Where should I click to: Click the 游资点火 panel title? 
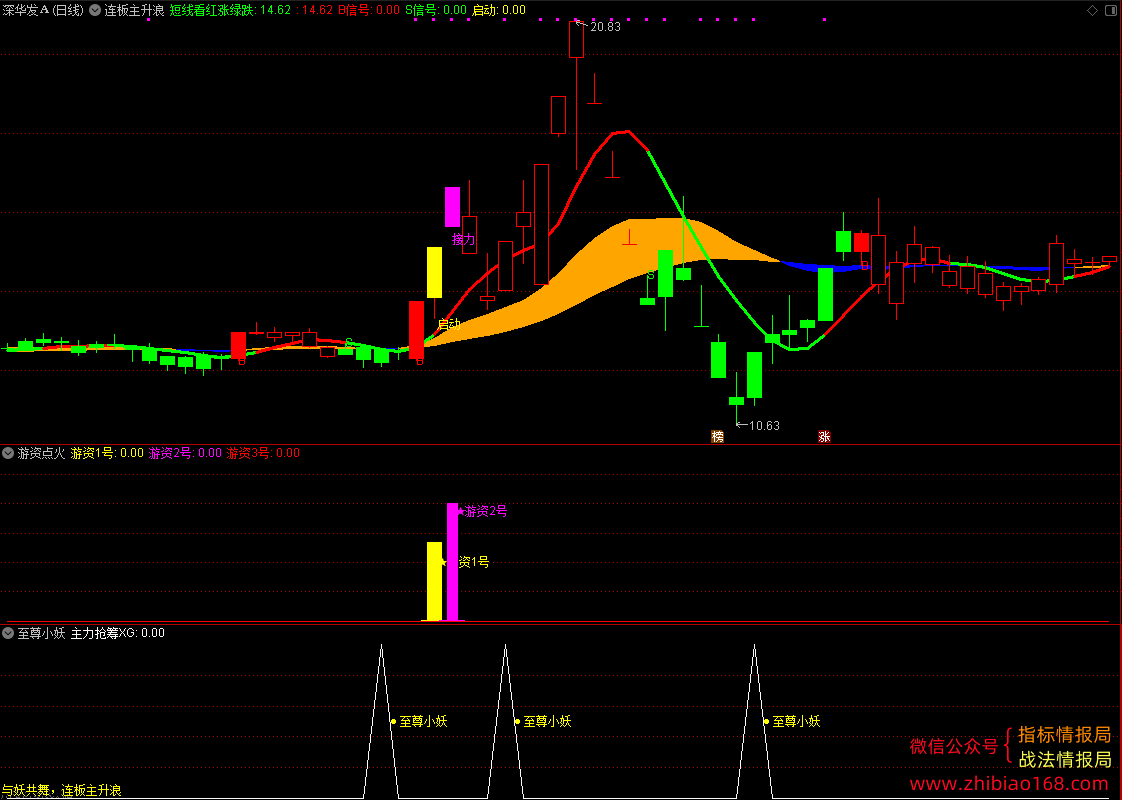click(x=41, y=453)
